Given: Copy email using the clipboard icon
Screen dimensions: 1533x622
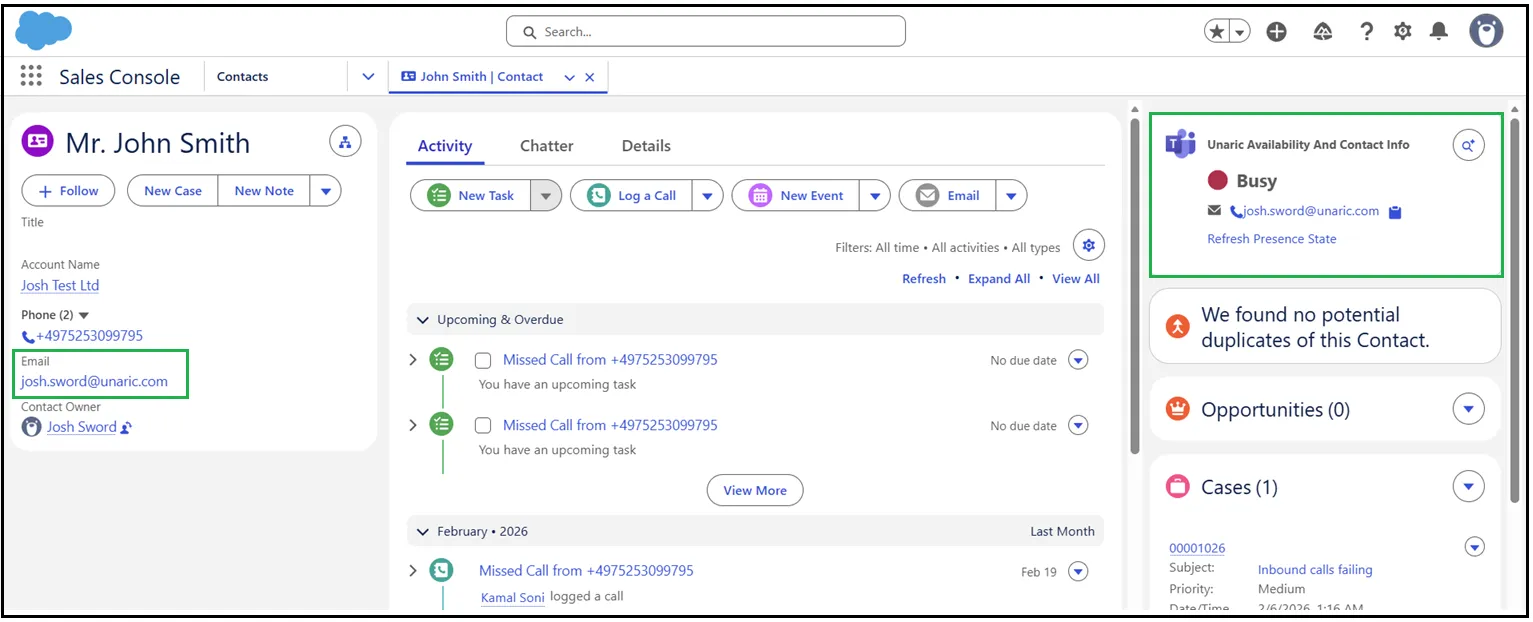Looking at the screenshot, I should click(x=1396, y=212).
